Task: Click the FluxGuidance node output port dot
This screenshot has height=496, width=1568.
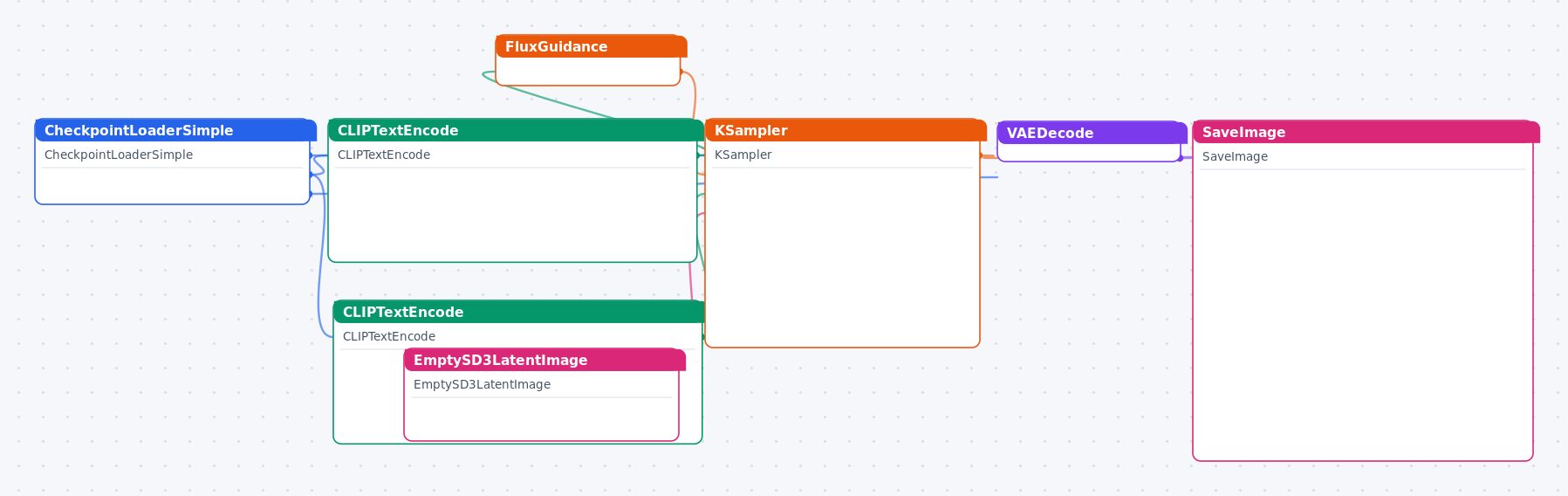Action: point(681,72)
